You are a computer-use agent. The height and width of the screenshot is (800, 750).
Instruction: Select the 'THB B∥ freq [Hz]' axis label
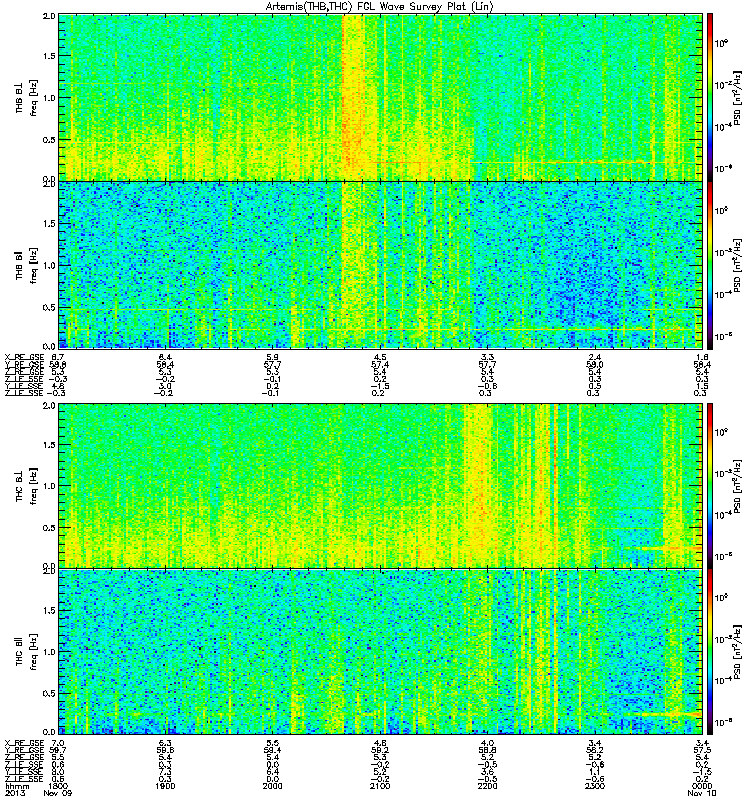(27, 265)
